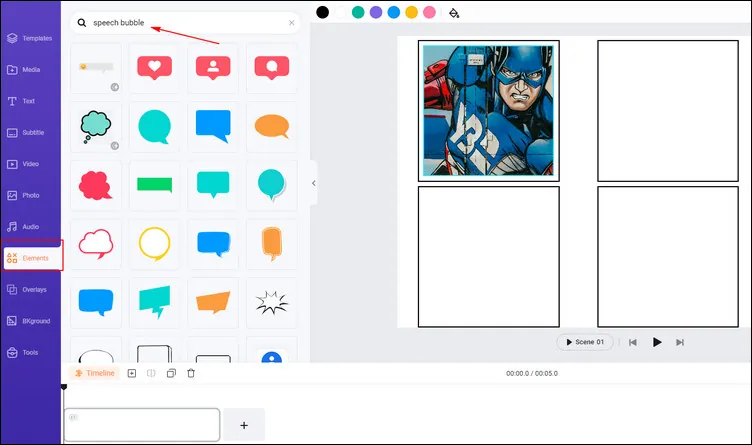Open the Media panel

[24, 70]
